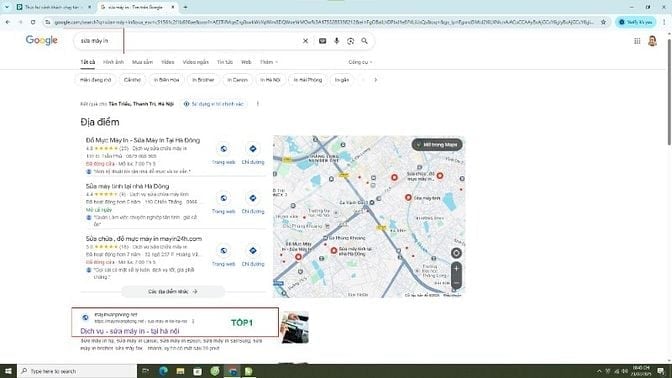Click the Windows taskbar search box
This screenshot has height=378, width=672.
point(77,371)
